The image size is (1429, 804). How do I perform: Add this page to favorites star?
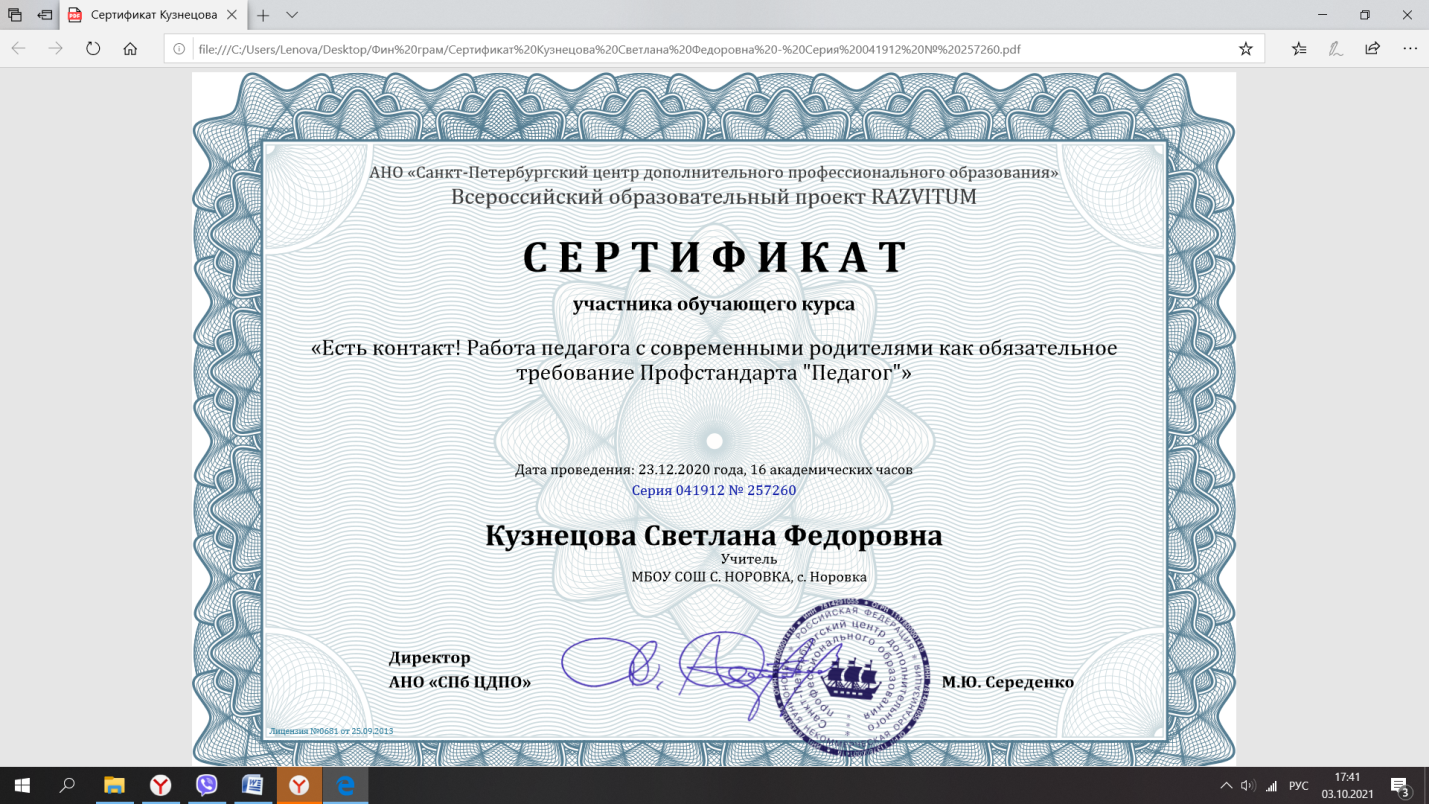(x=1245, y=48)
